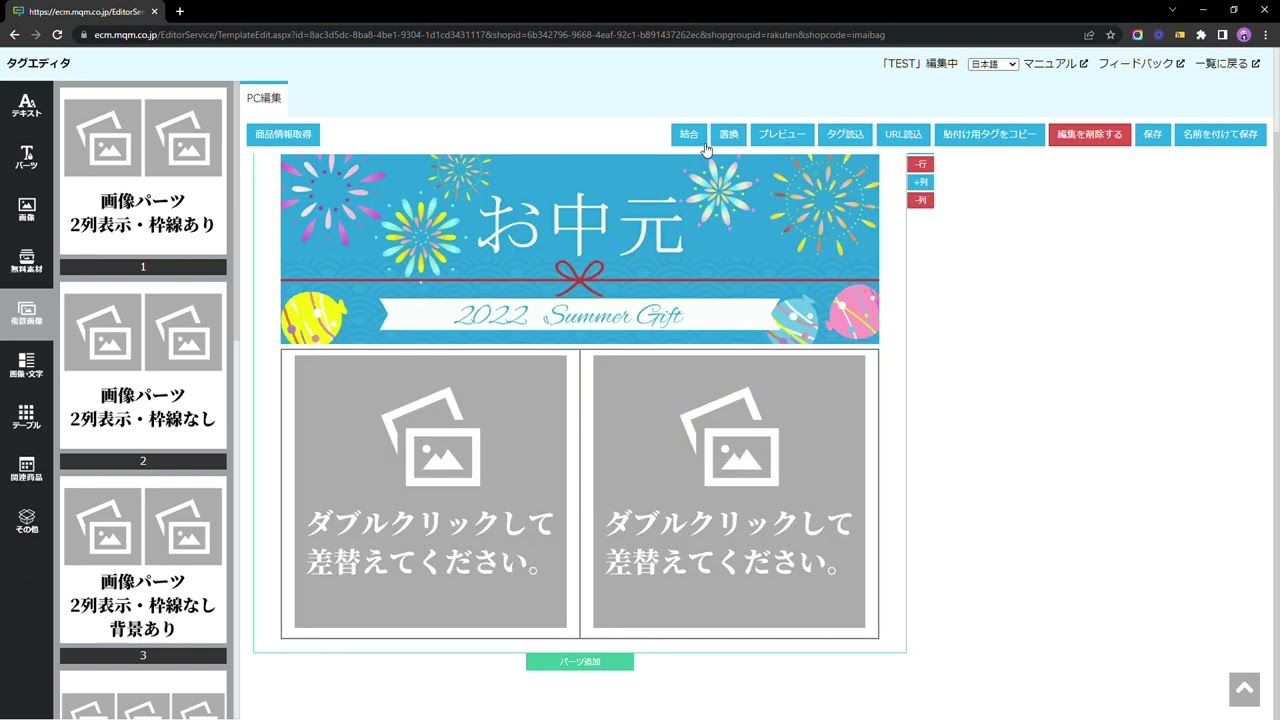The width and height of the screenshot is (1280, 720).
Task: Select template 2, 2列表示・枠線なし
Action: tap(143, 365)
